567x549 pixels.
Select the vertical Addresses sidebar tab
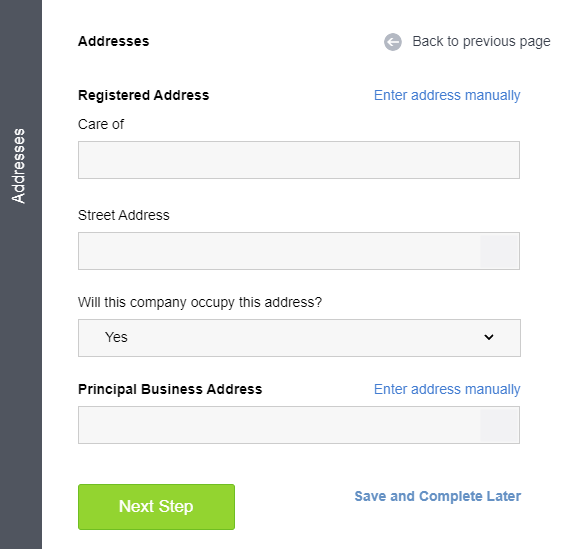tap(18, 166)
